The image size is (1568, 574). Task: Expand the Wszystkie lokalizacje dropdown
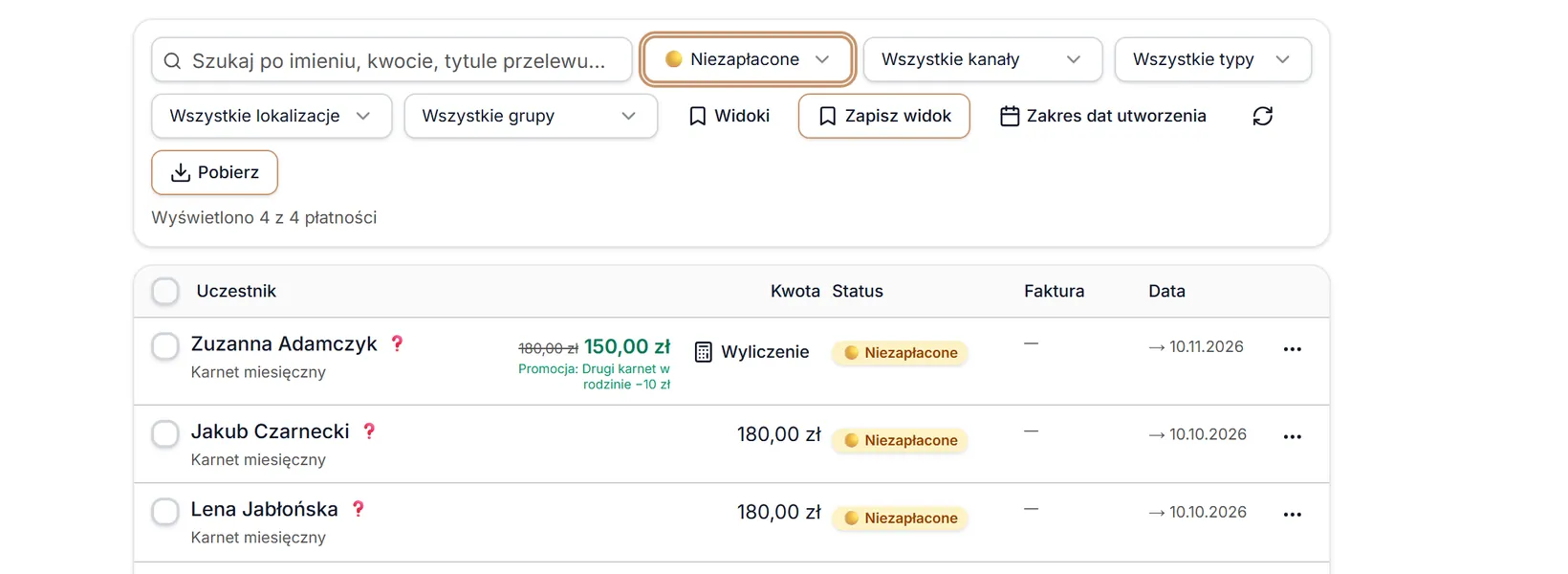(x=272, y=116)
